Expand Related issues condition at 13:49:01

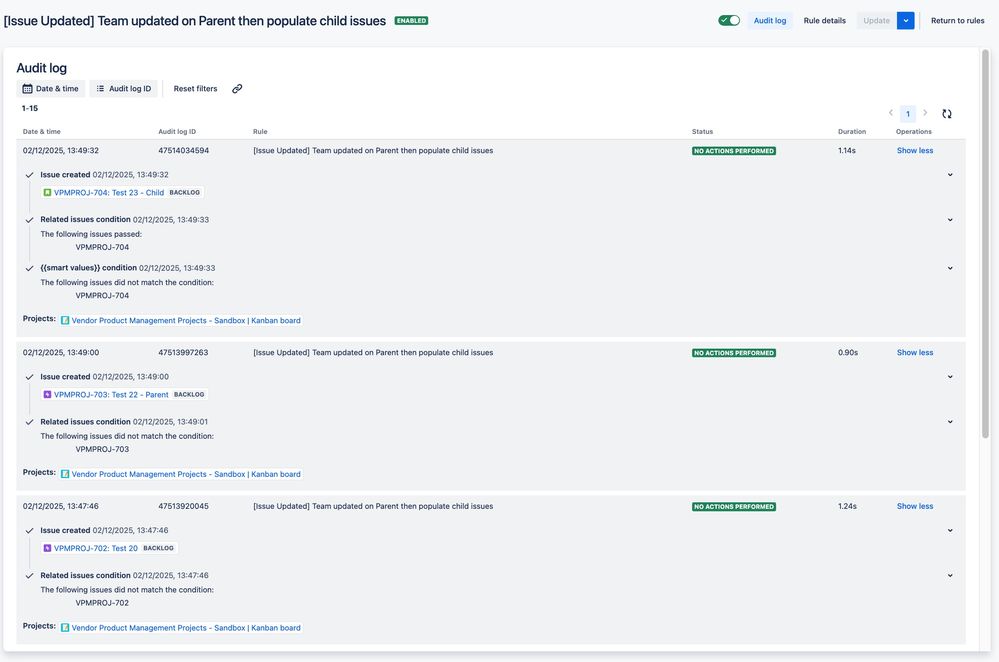950,422
